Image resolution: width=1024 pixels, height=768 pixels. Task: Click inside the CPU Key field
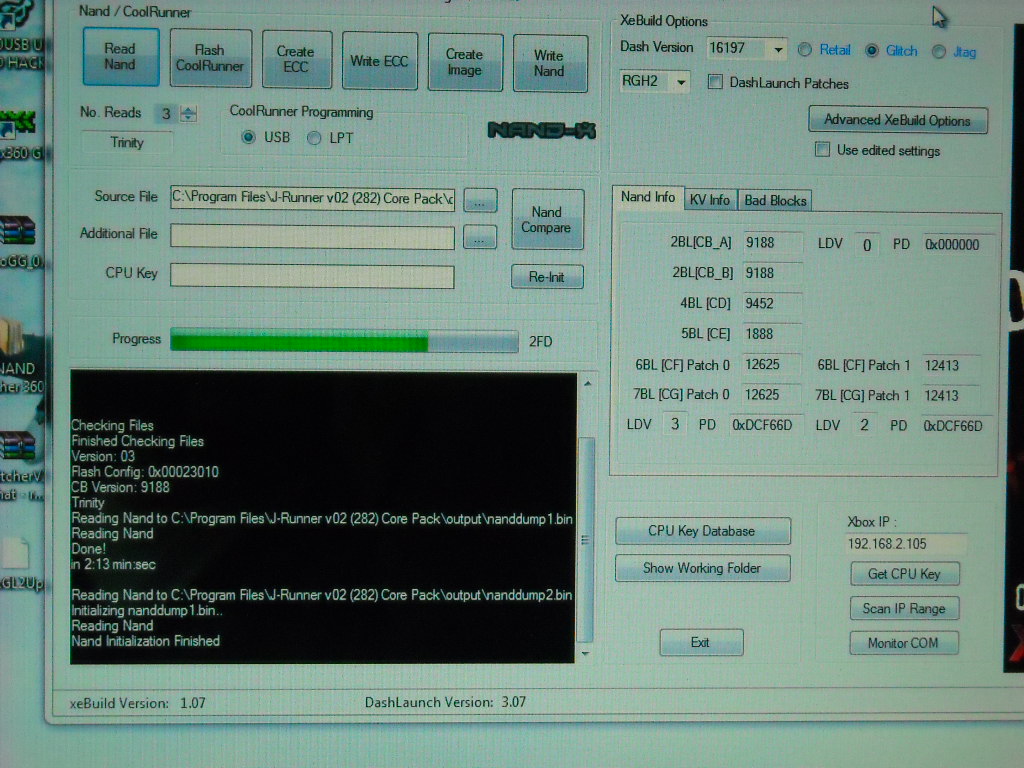(x=312, y=276)
